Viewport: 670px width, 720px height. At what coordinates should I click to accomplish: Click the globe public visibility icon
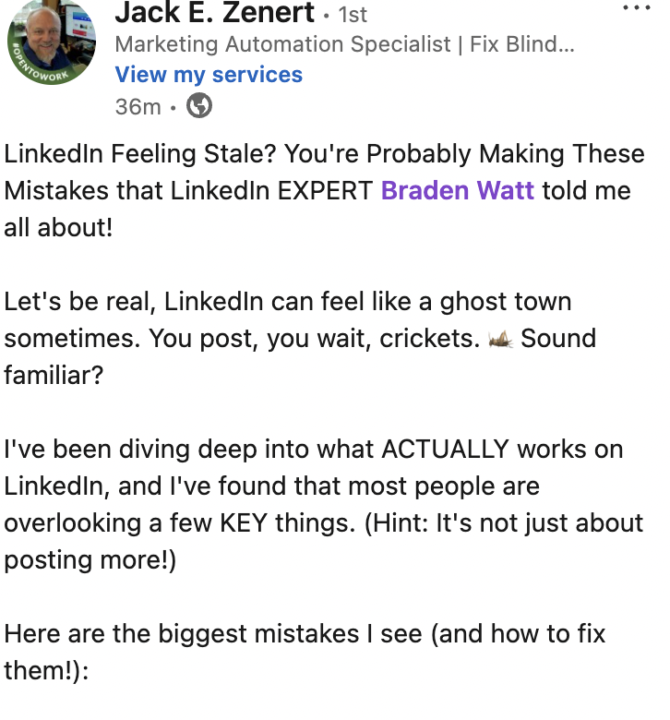point(200,106)
